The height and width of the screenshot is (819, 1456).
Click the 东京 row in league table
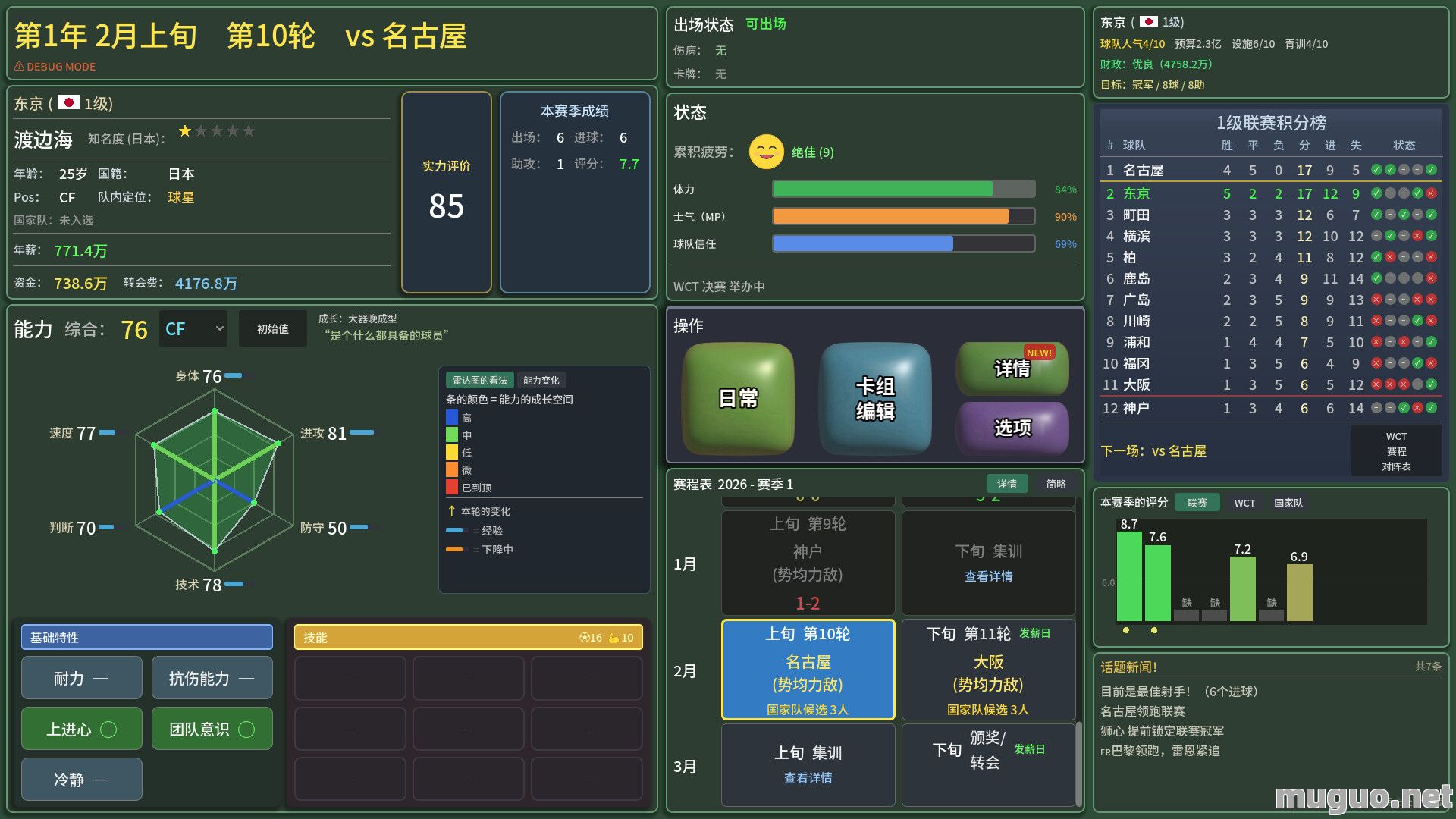[x=1271, y=193]
